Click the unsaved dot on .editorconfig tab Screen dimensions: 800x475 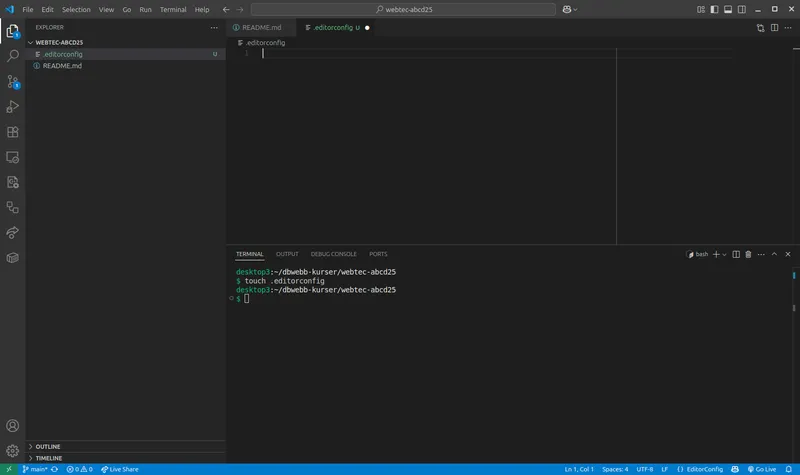point(367,28)
